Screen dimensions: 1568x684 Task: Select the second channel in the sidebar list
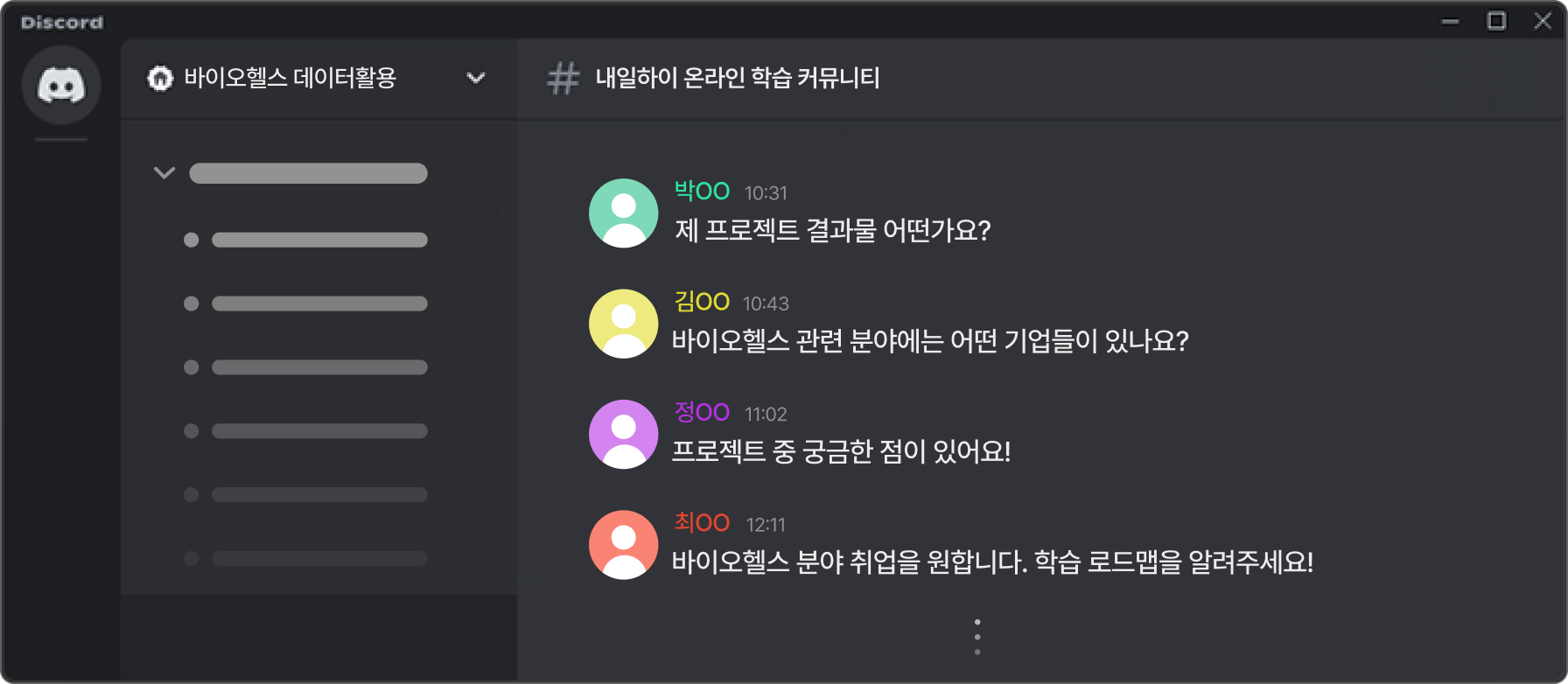coord(305,304)
